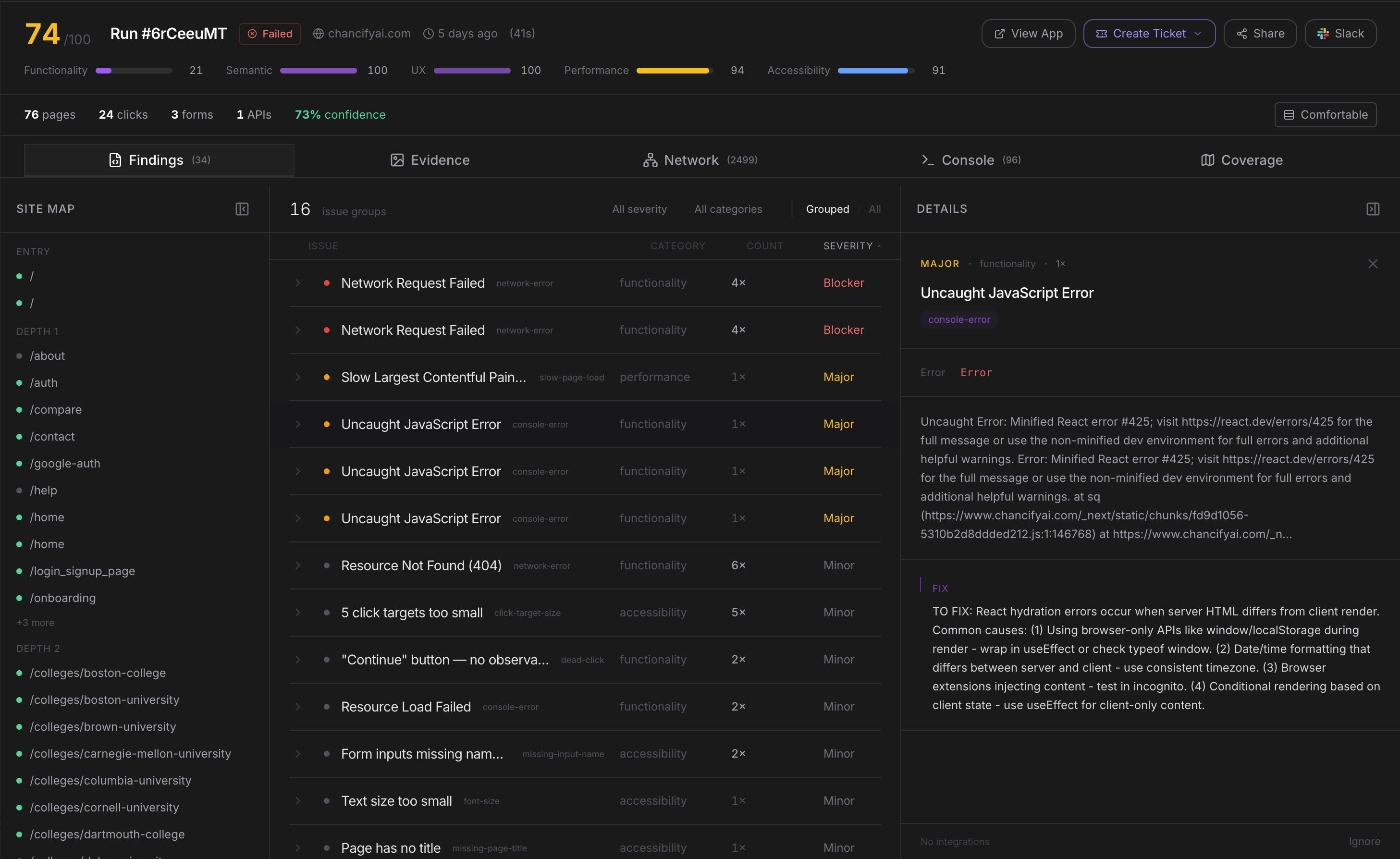Click the Share button

pos(1259,34)
